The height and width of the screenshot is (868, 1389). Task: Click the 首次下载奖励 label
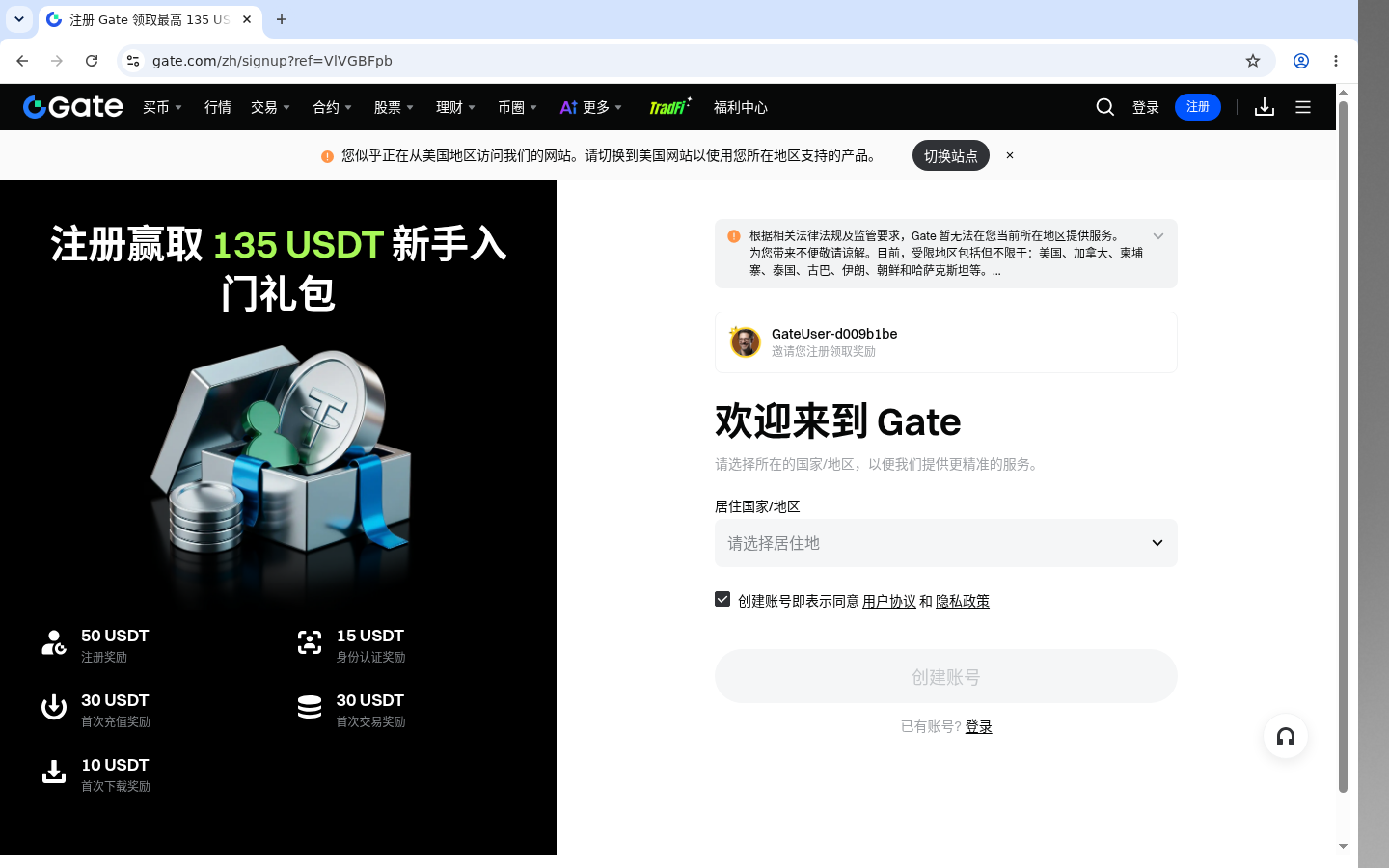tap(116, 787)
